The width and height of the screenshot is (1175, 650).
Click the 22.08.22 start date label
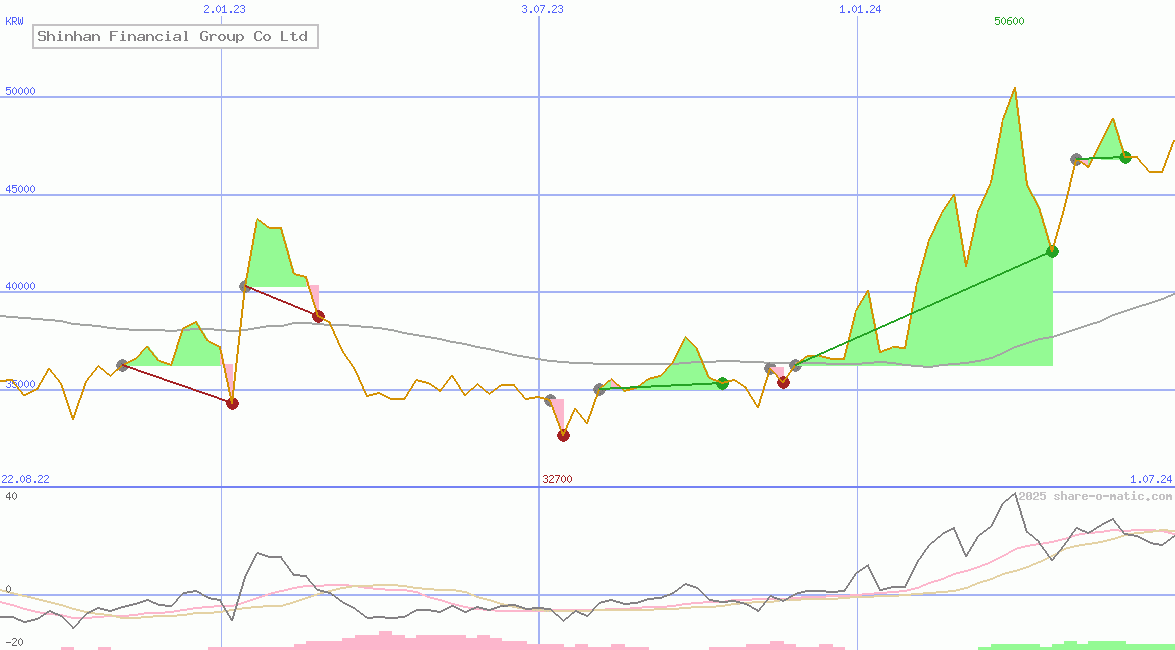pyautogui.click(x=25, y=479)
